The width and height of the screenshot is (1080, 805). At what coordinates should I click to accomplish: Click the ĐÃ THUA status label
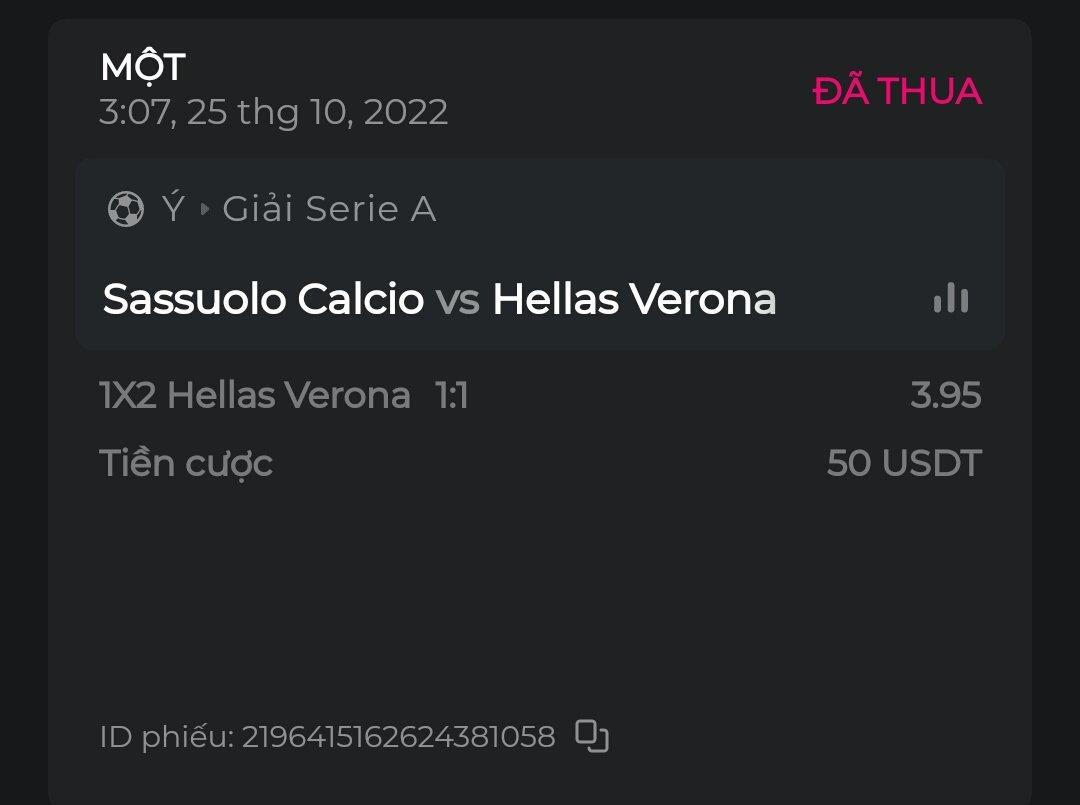point(897,92)
